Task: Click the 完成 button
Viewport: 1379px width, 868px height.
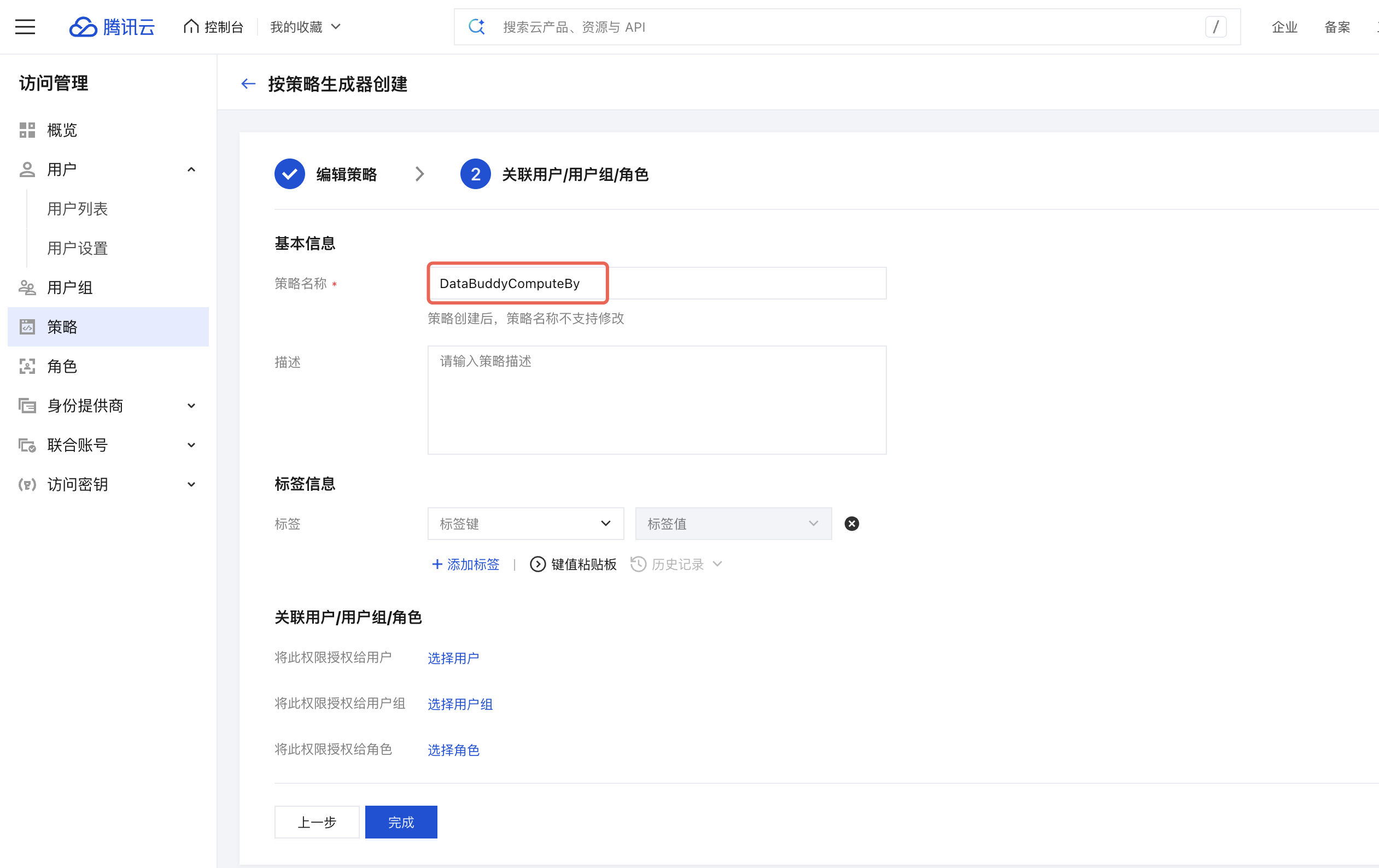Action: (x=401, y=822)
